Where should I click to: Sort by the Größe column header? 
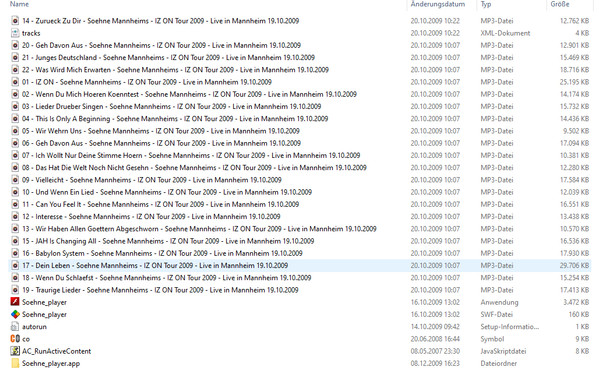(560, 4)
